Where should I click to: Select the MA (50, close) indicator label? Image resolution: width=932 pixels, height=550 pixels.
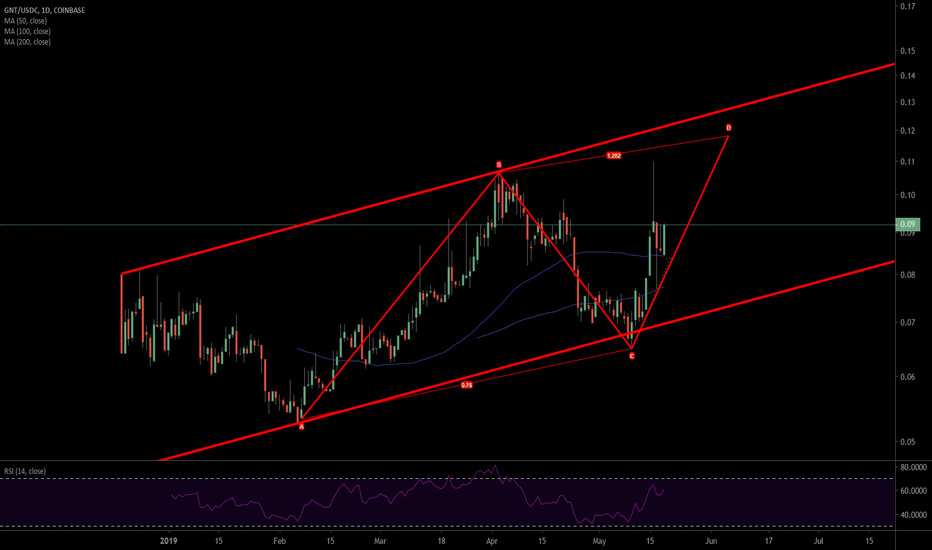[x=26, y=21]
